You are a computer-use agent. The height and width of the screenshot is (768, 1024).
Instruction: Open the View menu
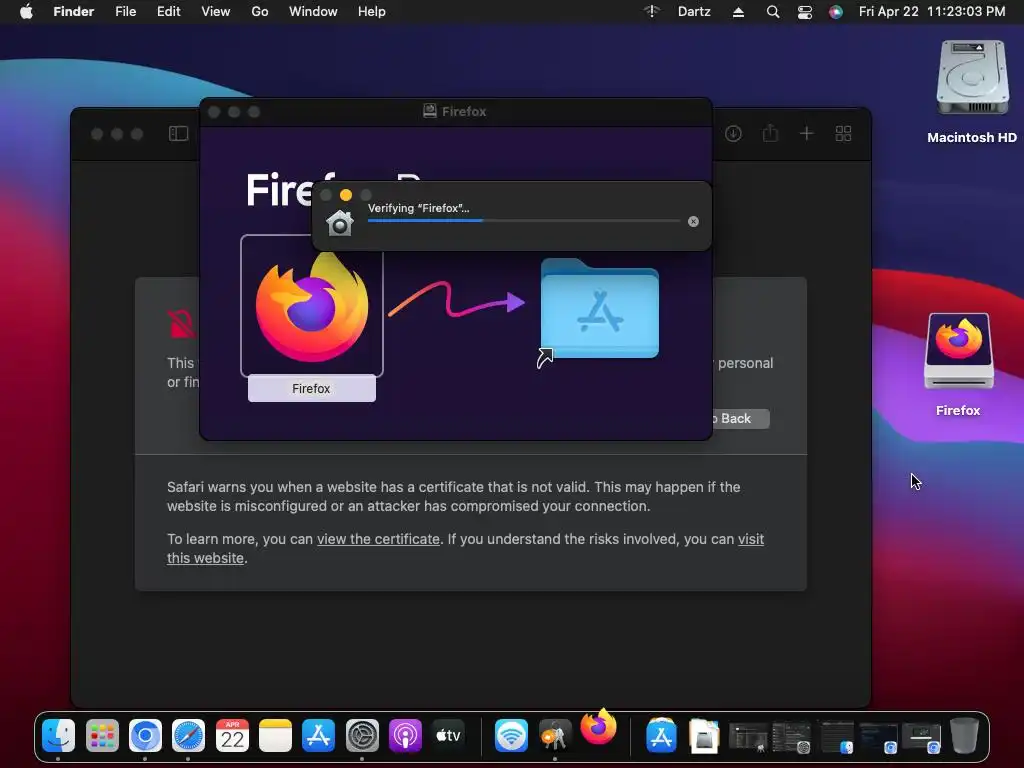tap(216, 12)
